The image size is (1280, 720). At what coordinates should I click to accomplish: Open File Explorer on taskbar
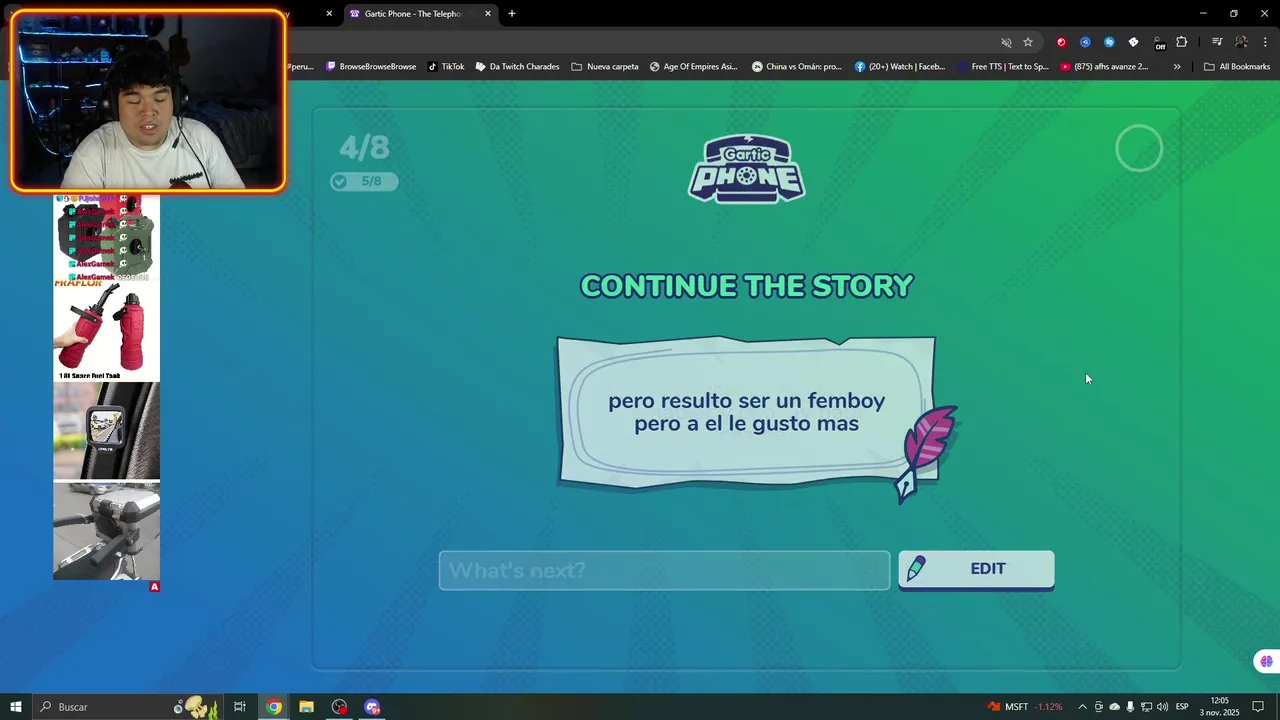coord(306,707)
